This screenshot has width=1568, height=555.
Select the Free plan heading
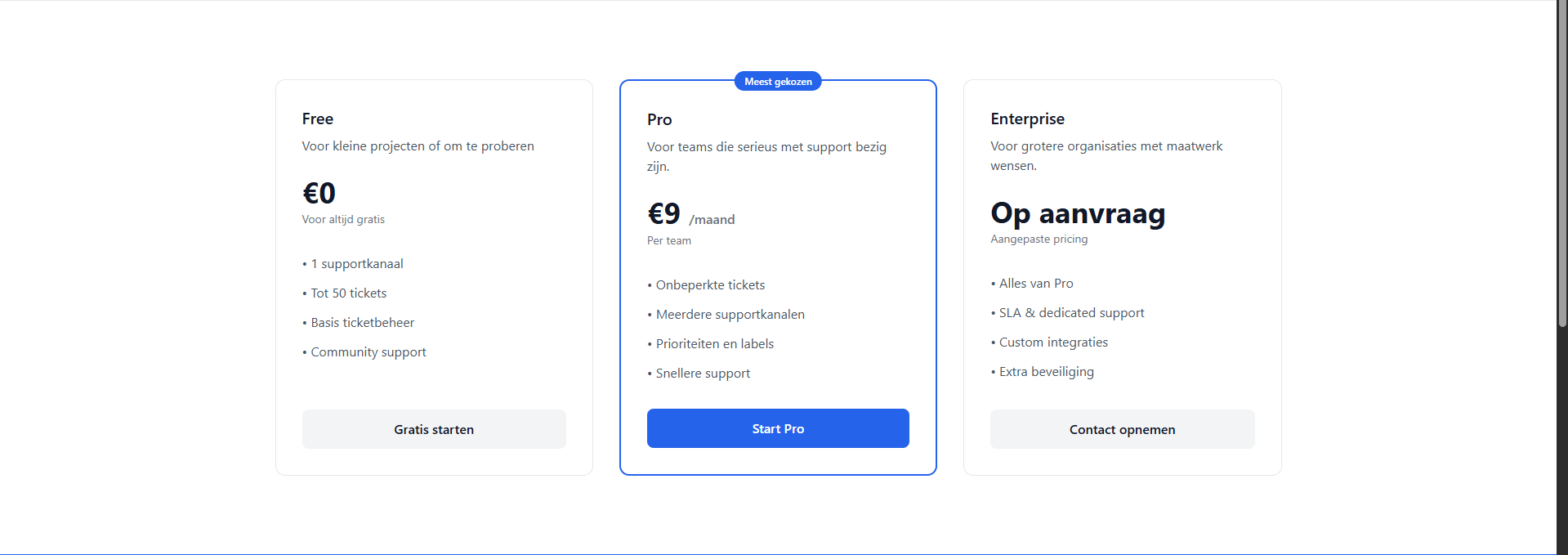point(318,119)
